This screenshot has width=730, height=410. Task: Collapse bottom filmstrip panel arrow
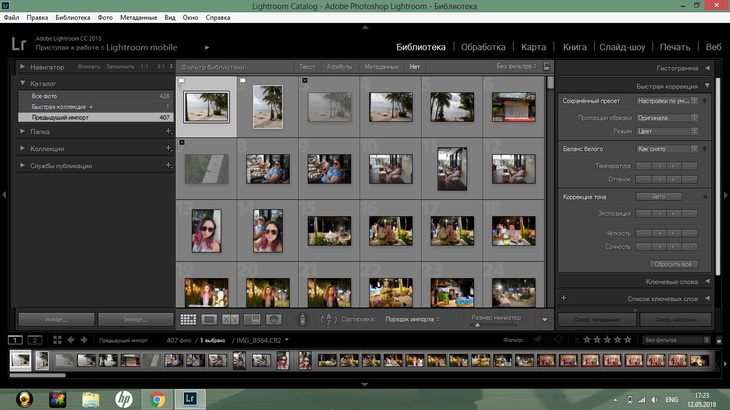pos(365,384)
